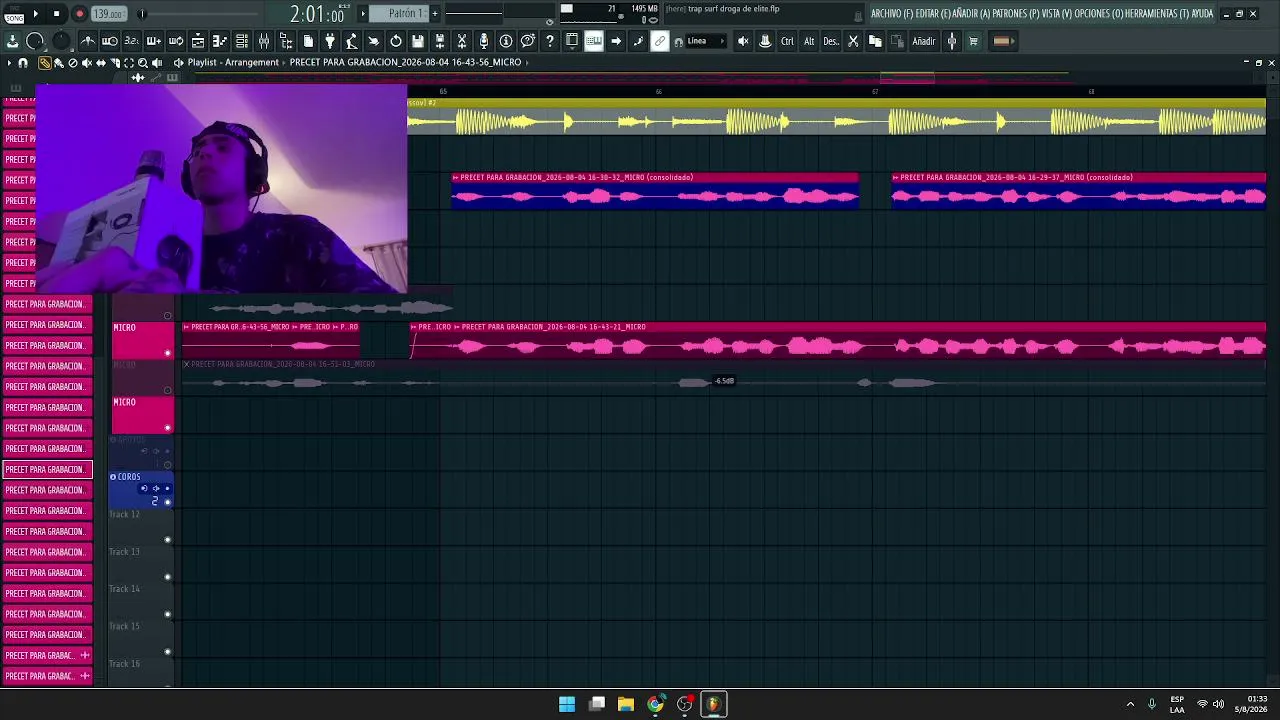
Task: Click the Ctrl button in the toolbar
Action: tap(787, 41)
